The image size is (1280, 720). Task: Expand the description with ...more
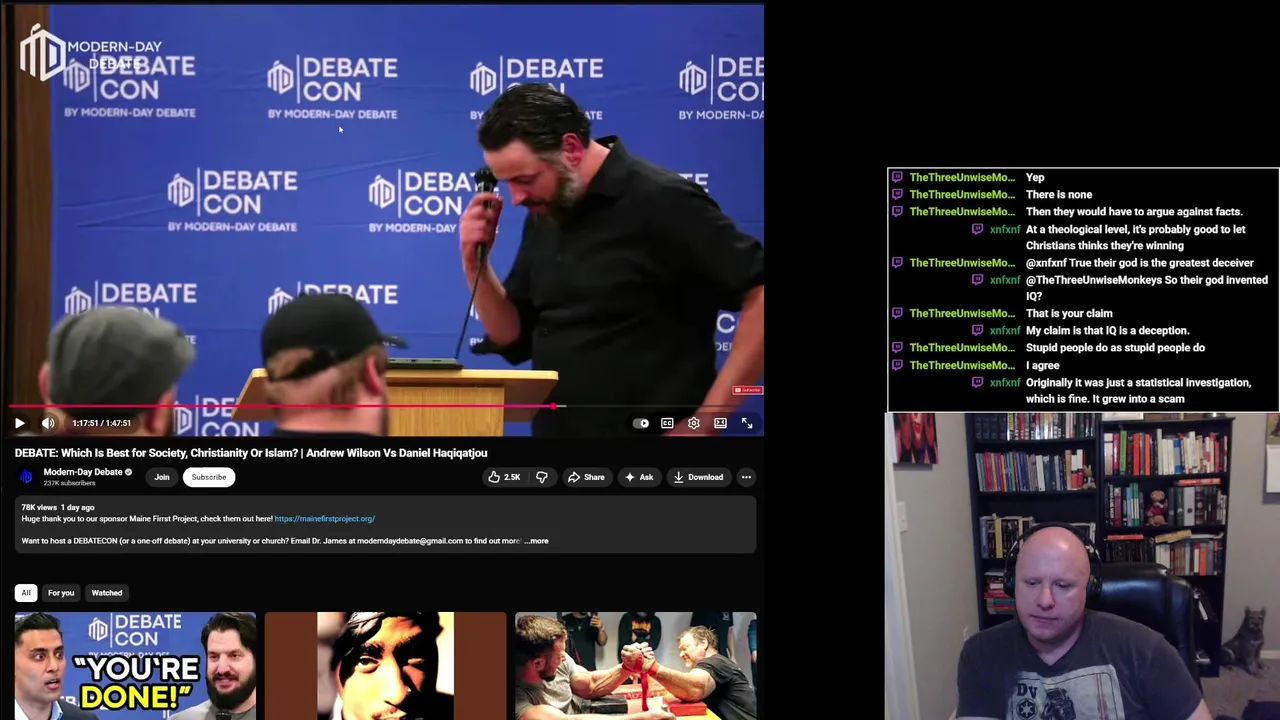[536, 541]
